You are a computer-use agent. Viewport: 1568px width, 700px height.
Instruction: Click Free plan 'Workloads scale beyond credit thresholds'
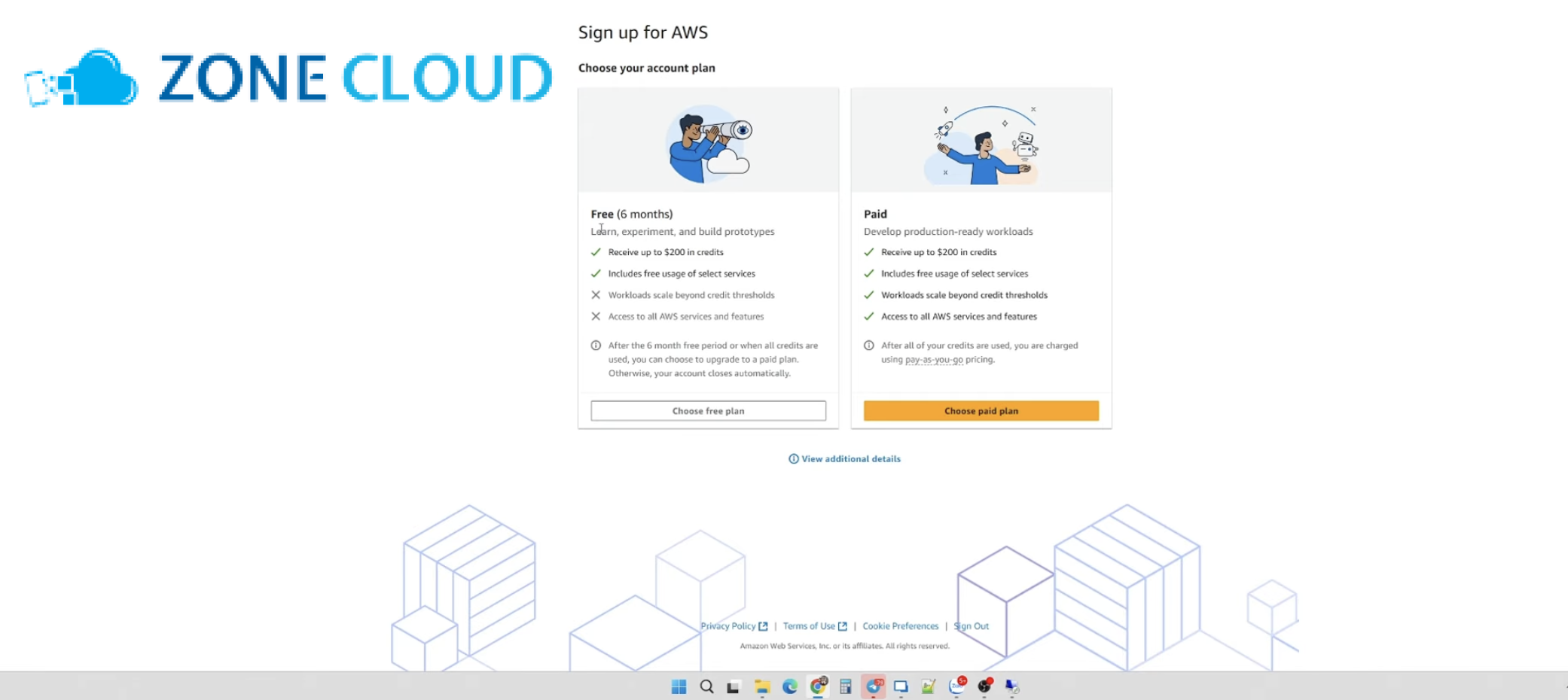691,295
